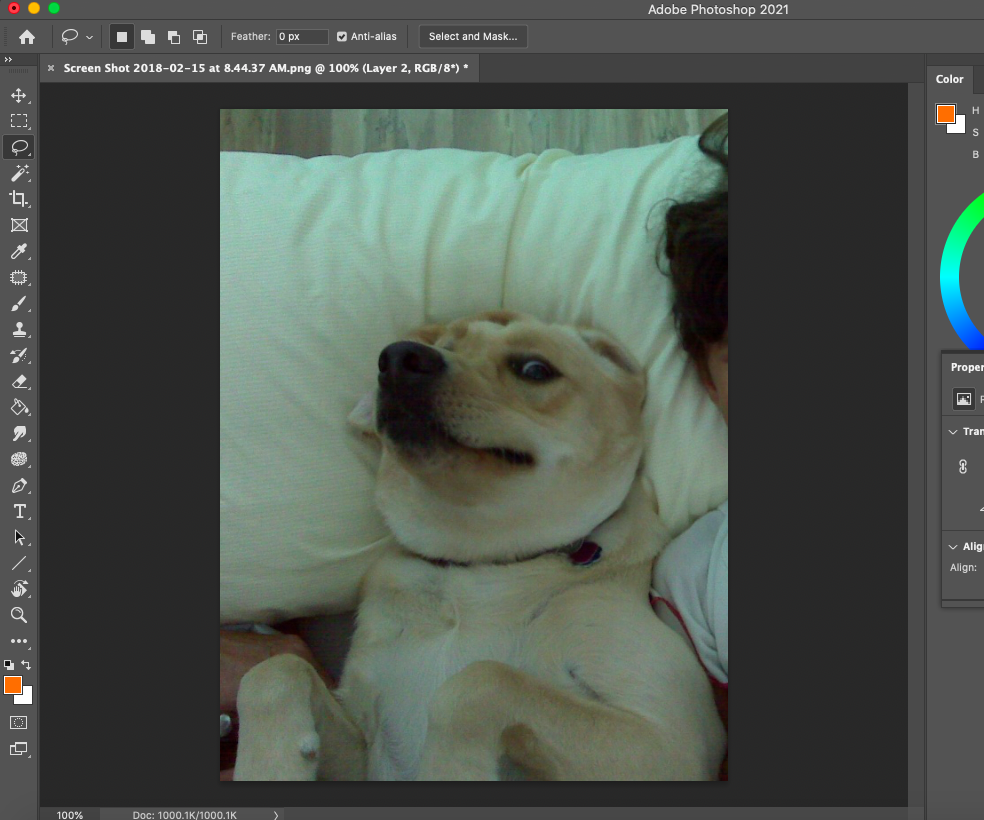Switch to the Color panel tab

click(949, 78)
